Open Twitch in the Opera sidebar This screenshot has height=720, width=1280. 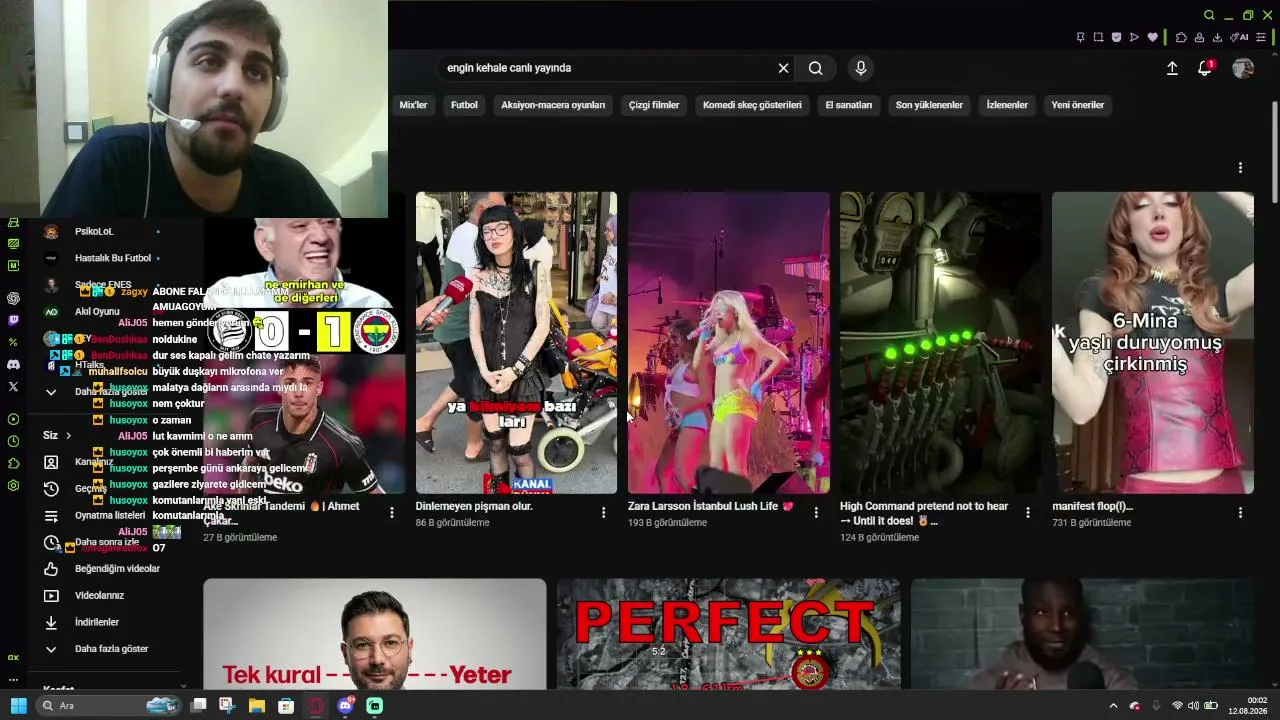click(13, 321)
